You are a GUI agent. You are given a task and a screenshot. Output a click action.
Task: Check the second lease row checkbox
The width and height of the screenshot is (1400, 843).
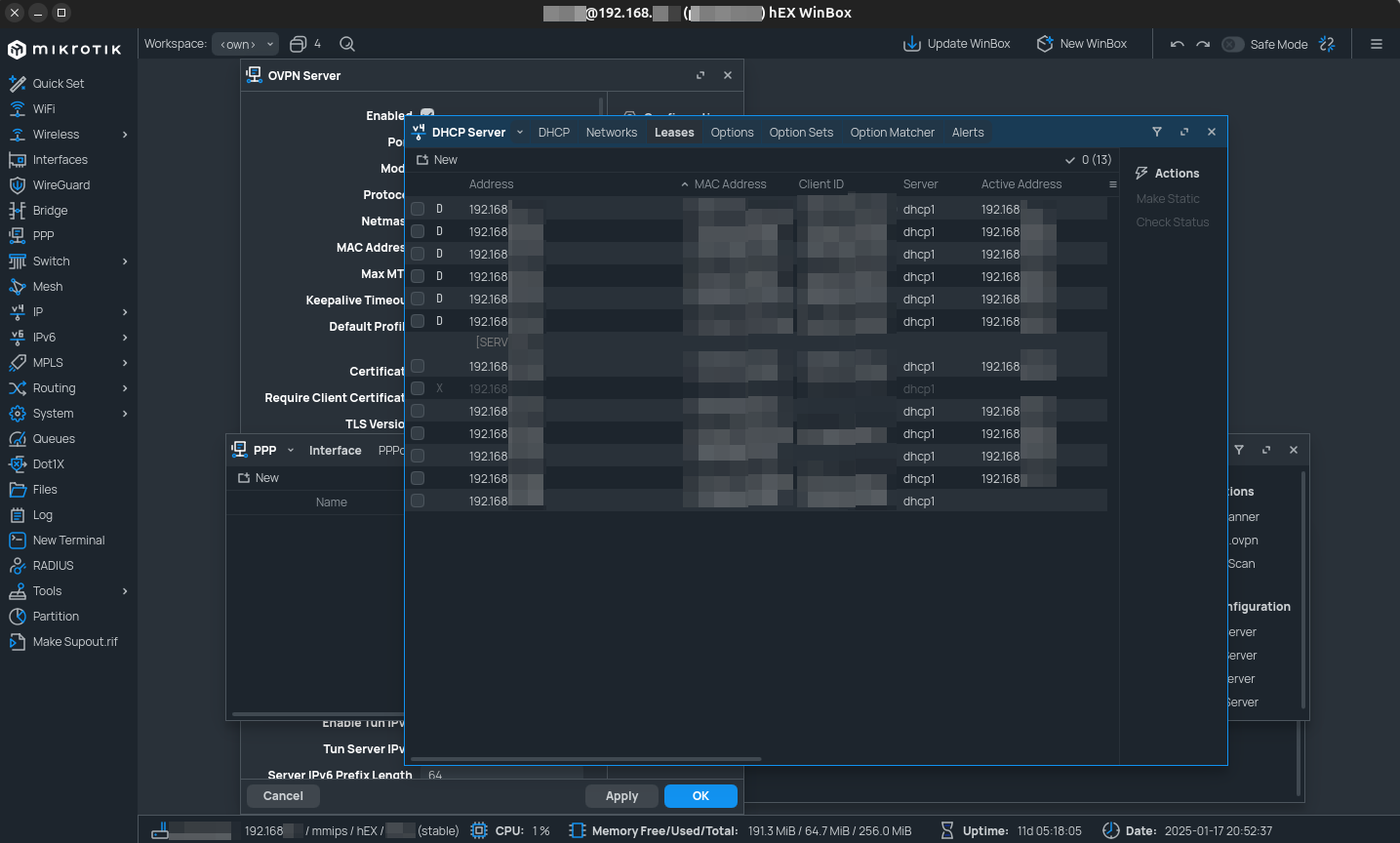pos(418,231)
